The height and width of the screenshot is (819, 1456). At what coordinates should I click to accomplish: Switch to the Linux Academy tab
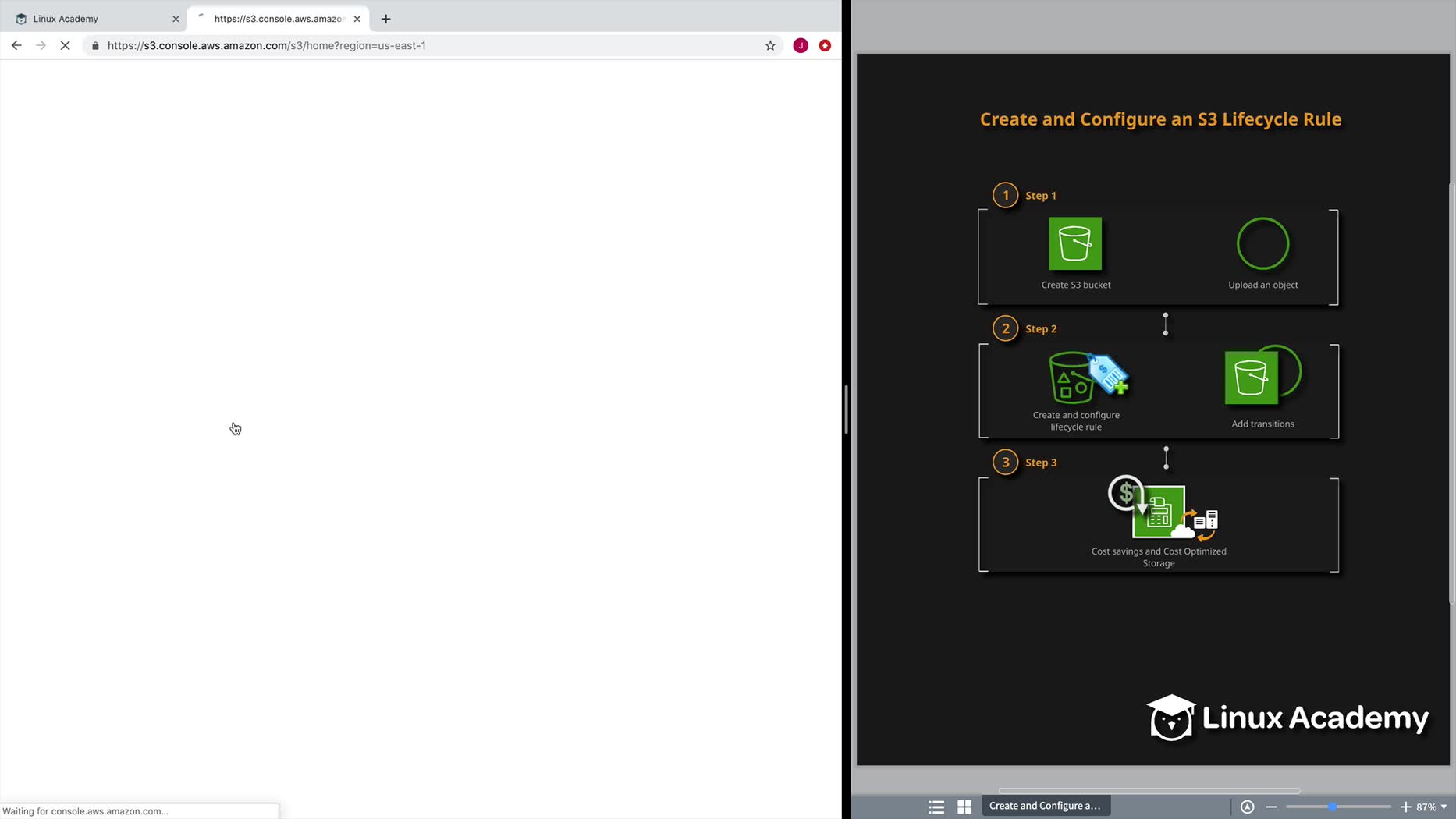coord(92,19)
